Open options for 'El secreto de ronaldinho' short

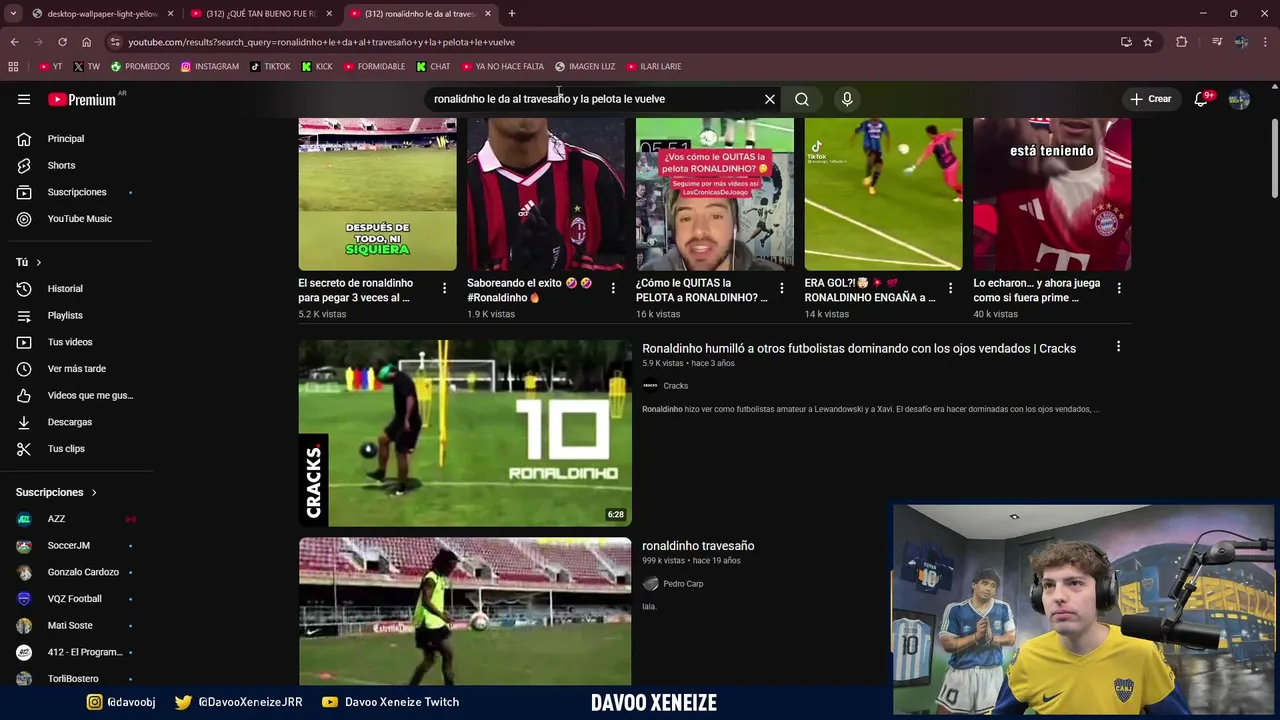(444, 288)
